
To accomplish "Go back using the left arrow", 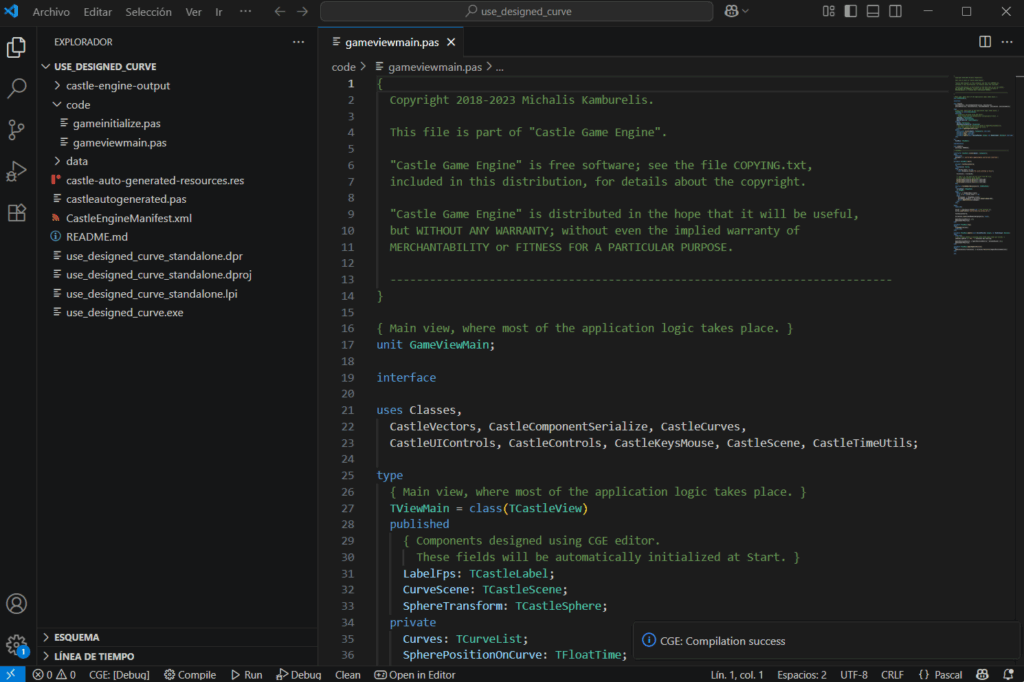I will point(280,12).
